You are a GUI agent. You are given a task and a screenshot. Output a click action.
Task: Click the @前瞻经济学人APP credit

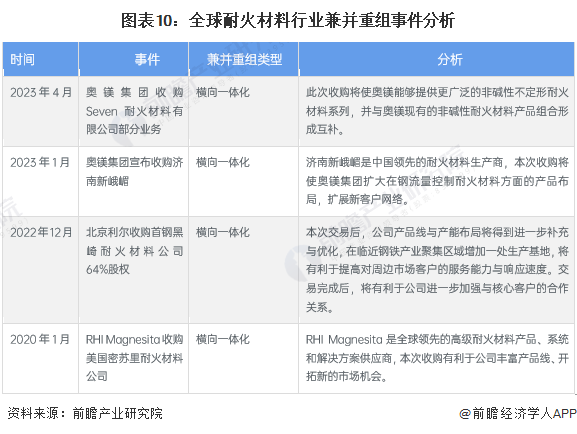point(517,413)
